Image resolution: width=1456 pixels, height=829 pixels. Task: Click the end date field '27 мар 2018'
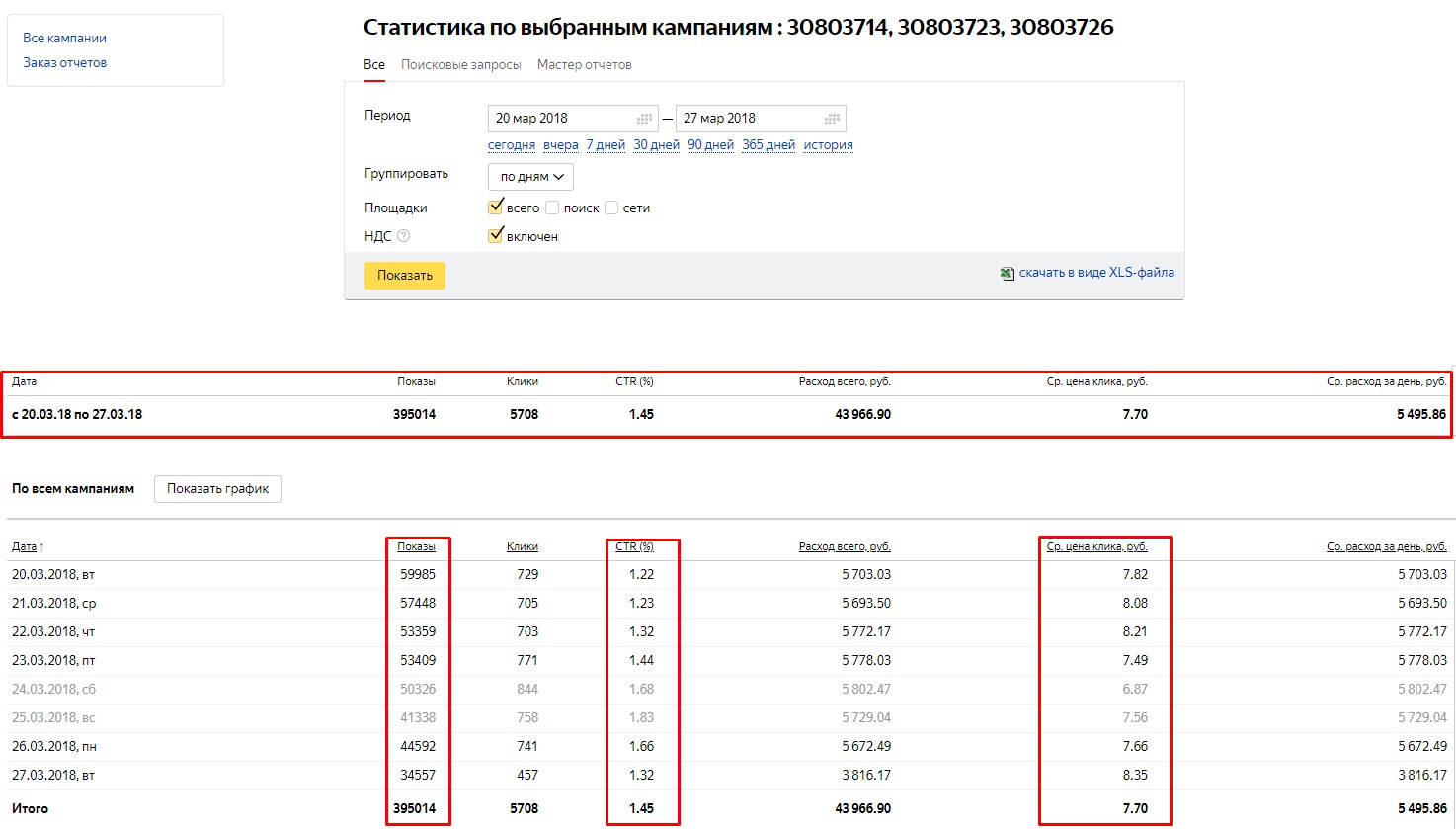761,119
